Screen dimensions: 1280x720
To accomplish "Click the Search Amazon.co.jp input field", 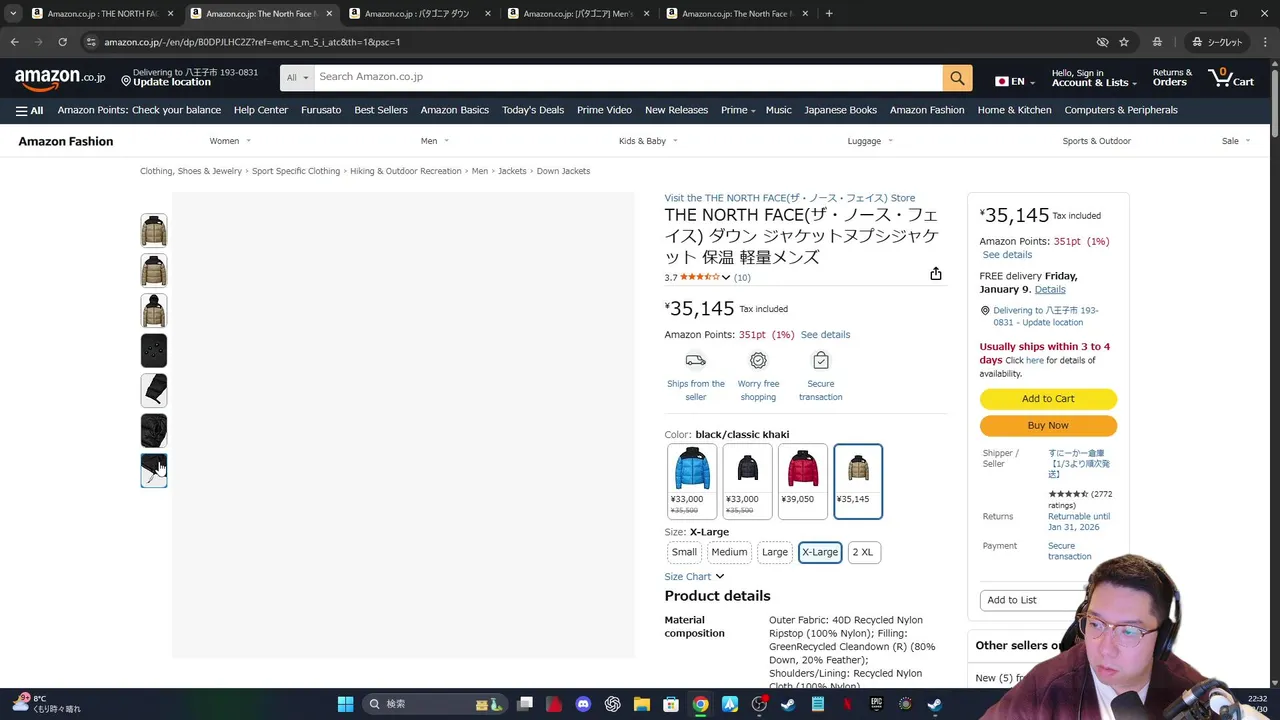I will click(x=628, y=77).
